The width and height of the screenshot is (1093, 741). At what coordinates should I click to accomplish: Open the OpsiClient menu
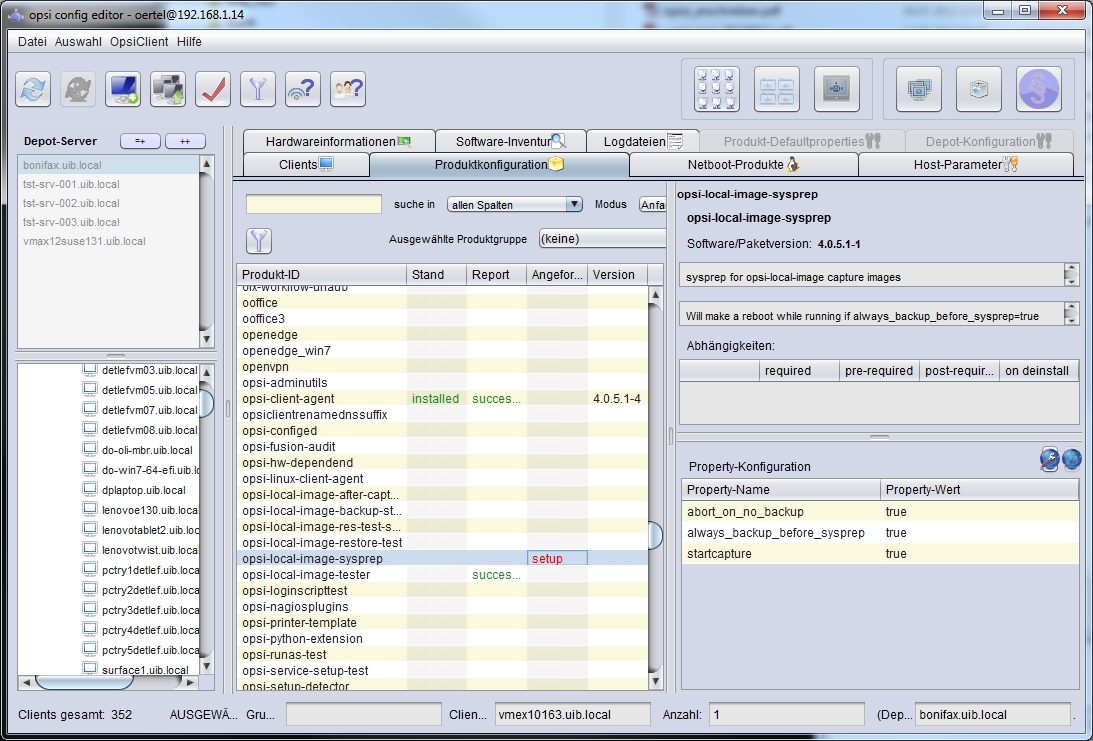tap(139, 42)
